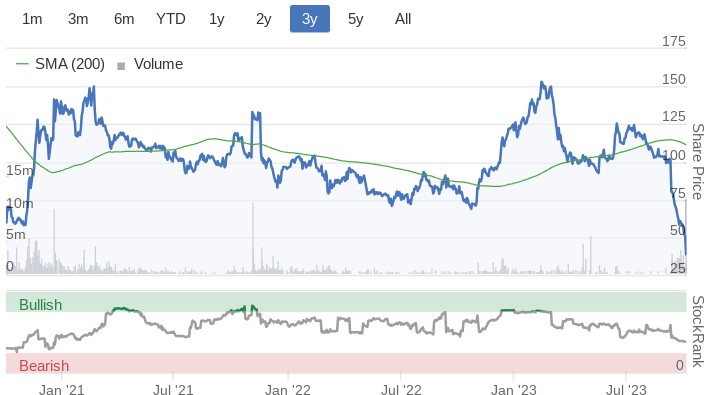Expand chart to 5y range

[x=356, y=19]
